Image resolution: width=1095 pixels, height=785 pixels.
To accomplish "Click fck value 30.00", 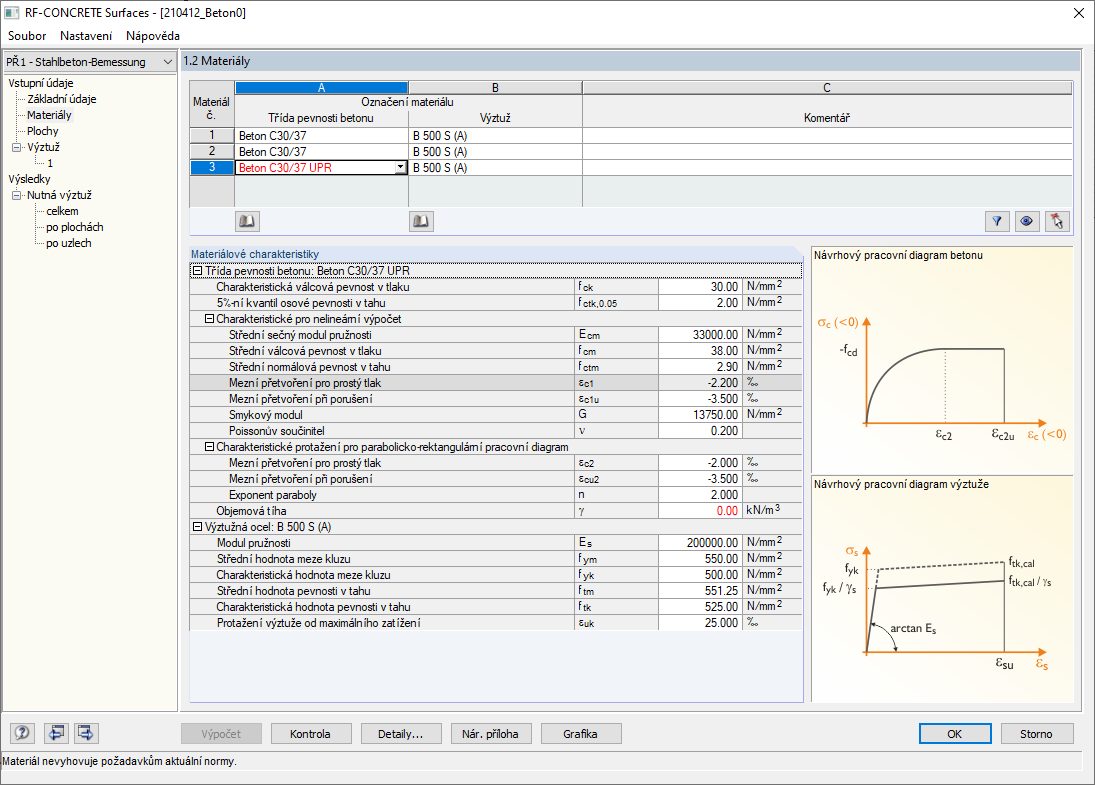I will 700,287.
